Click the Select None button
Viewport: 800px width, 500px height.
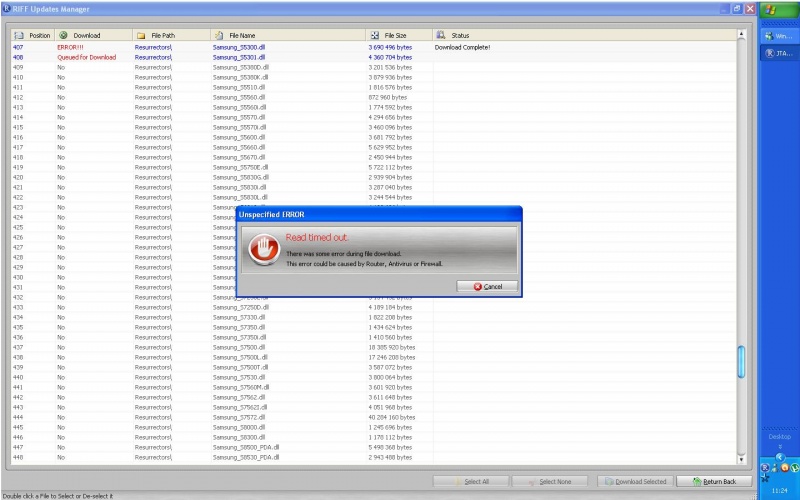[x=549, y=481]
